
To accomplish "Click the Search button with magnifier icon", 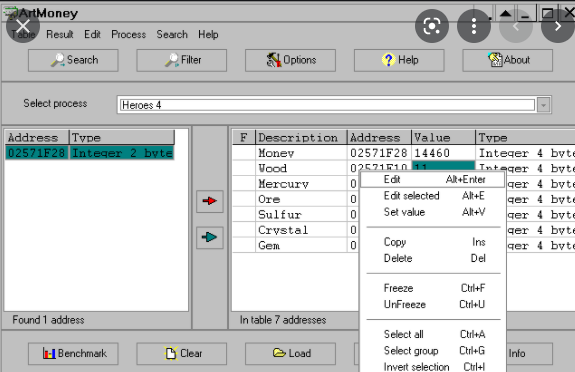I will click(x=73, y=61).
